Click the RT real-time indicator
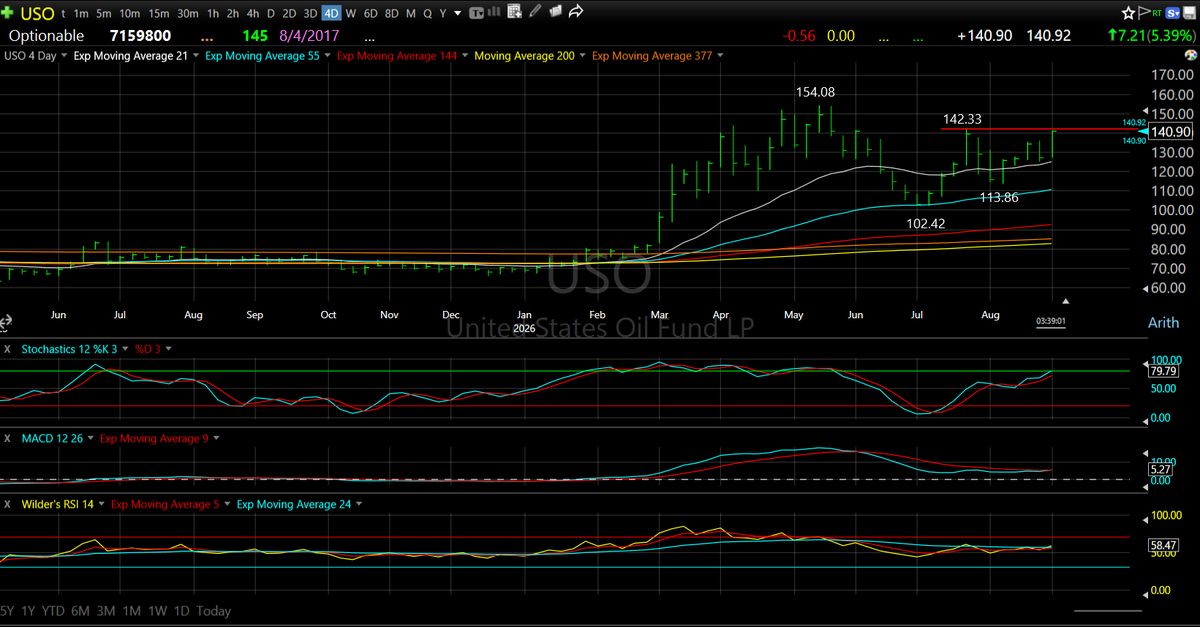Image resolution: width=1200 pixels, height=627 pixels. (1157, 13)
